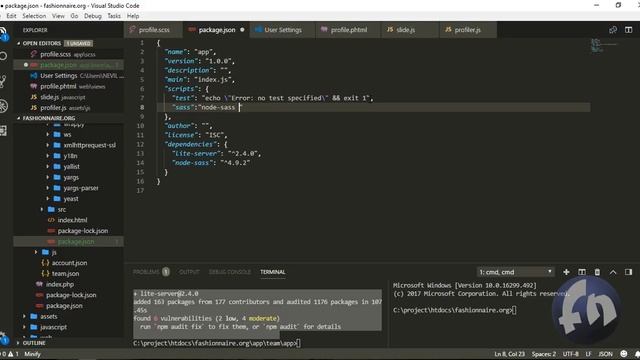Open the Debug view in activity bar
This screenshot has height=360, width=640.
coord(3,106)
